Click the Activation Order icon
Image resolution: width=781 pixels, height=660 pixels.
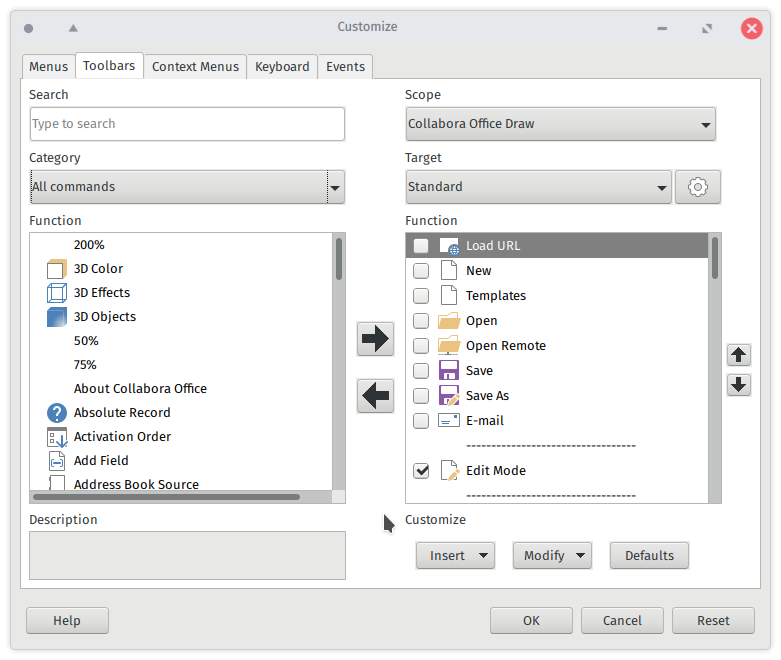[x=56, y=437]
